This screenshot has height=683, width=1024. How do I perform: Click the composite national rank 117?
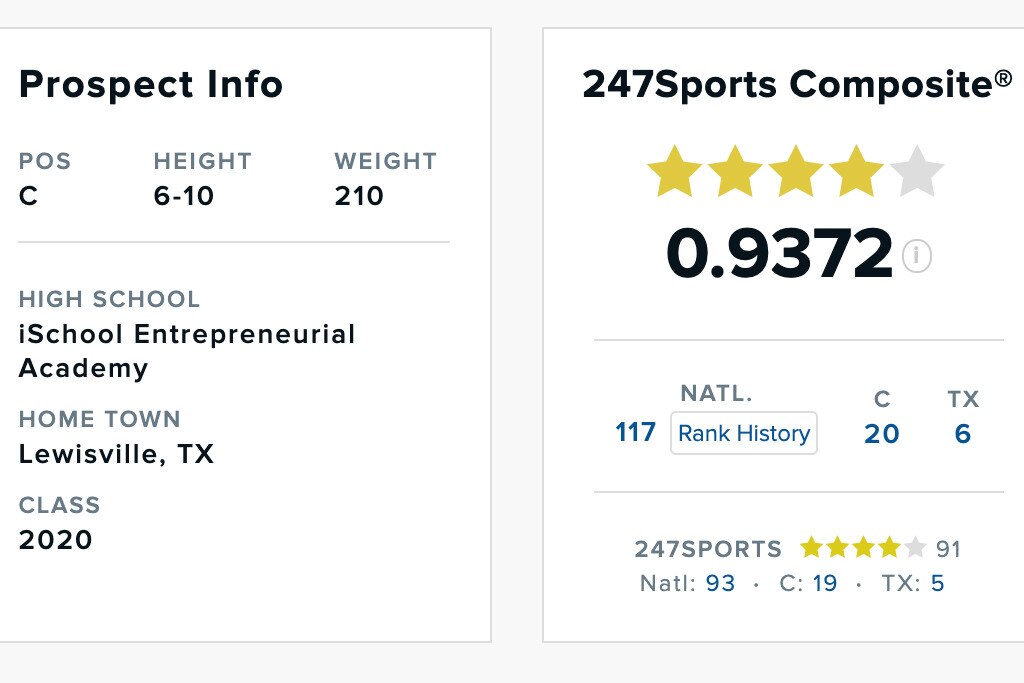tap(635, 433)
